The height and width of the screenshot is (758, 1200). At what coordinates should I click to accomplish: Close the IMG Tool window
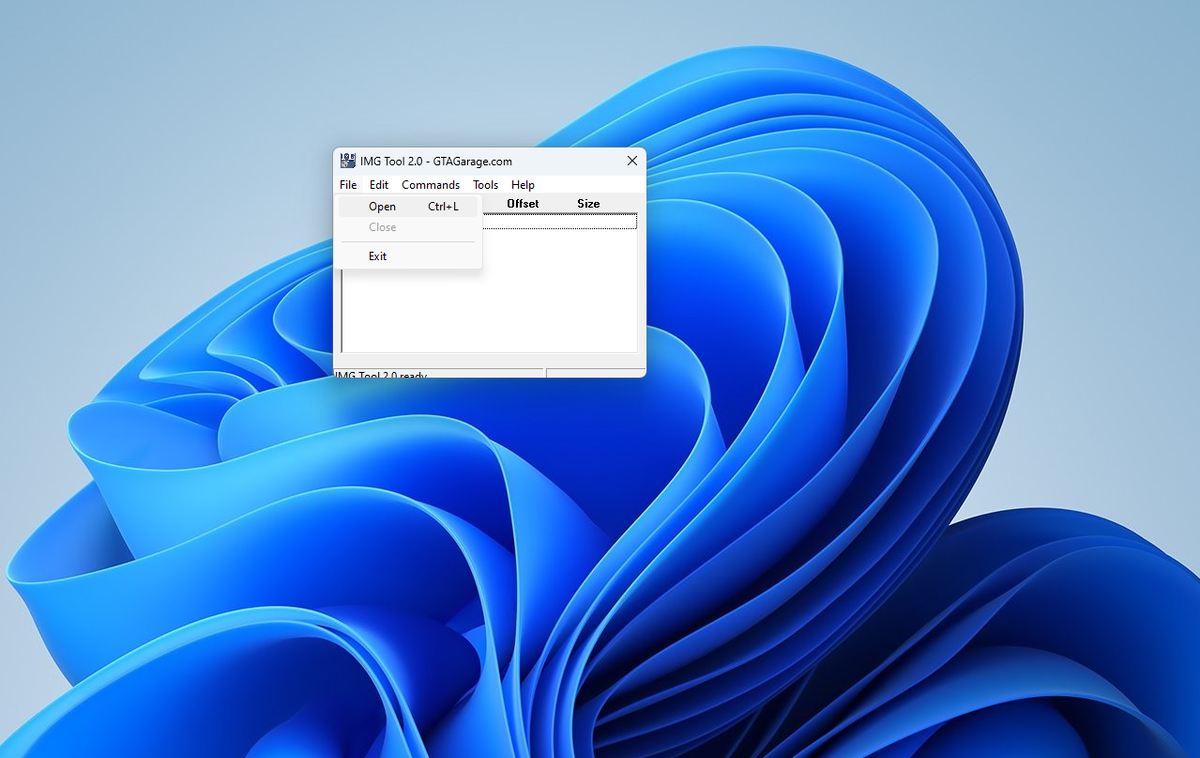click(x=632, y=161)
